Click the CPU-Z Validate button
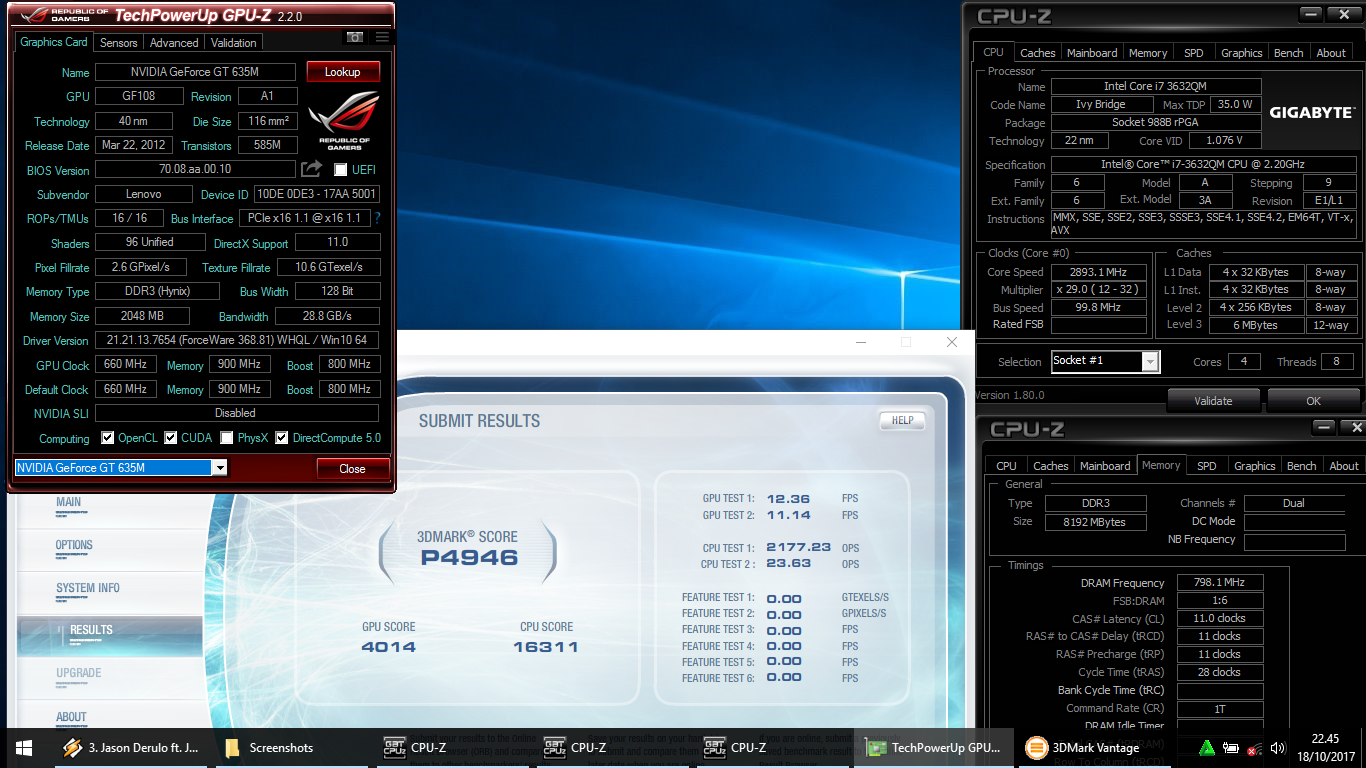Image resolution: width=1366 pixels, height=768 pixels. pos(1213,401)
